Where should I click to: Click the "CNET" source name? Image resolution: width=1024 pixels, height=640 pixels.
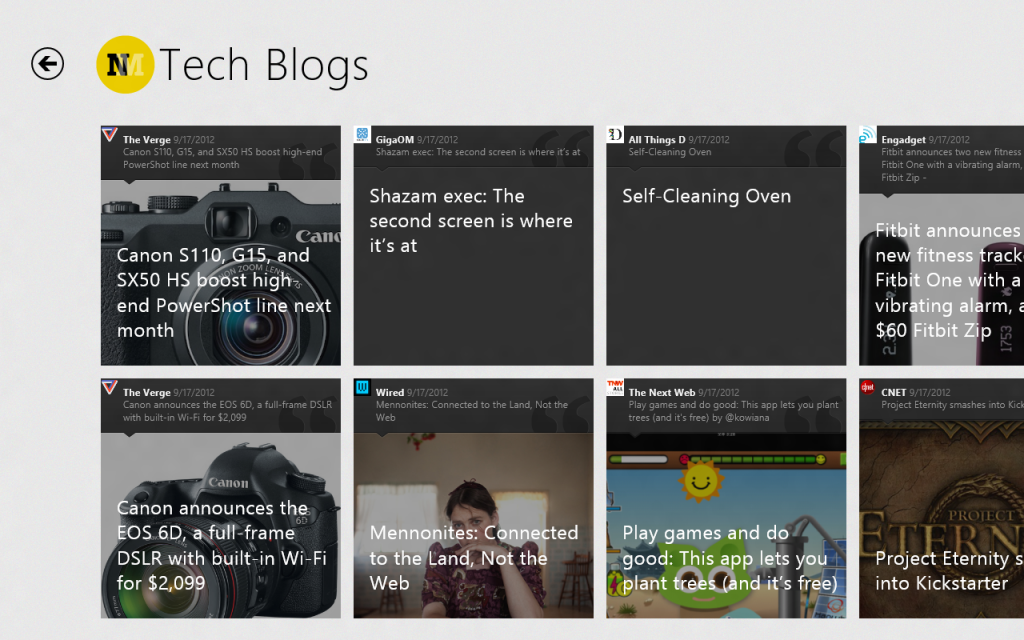893,392
